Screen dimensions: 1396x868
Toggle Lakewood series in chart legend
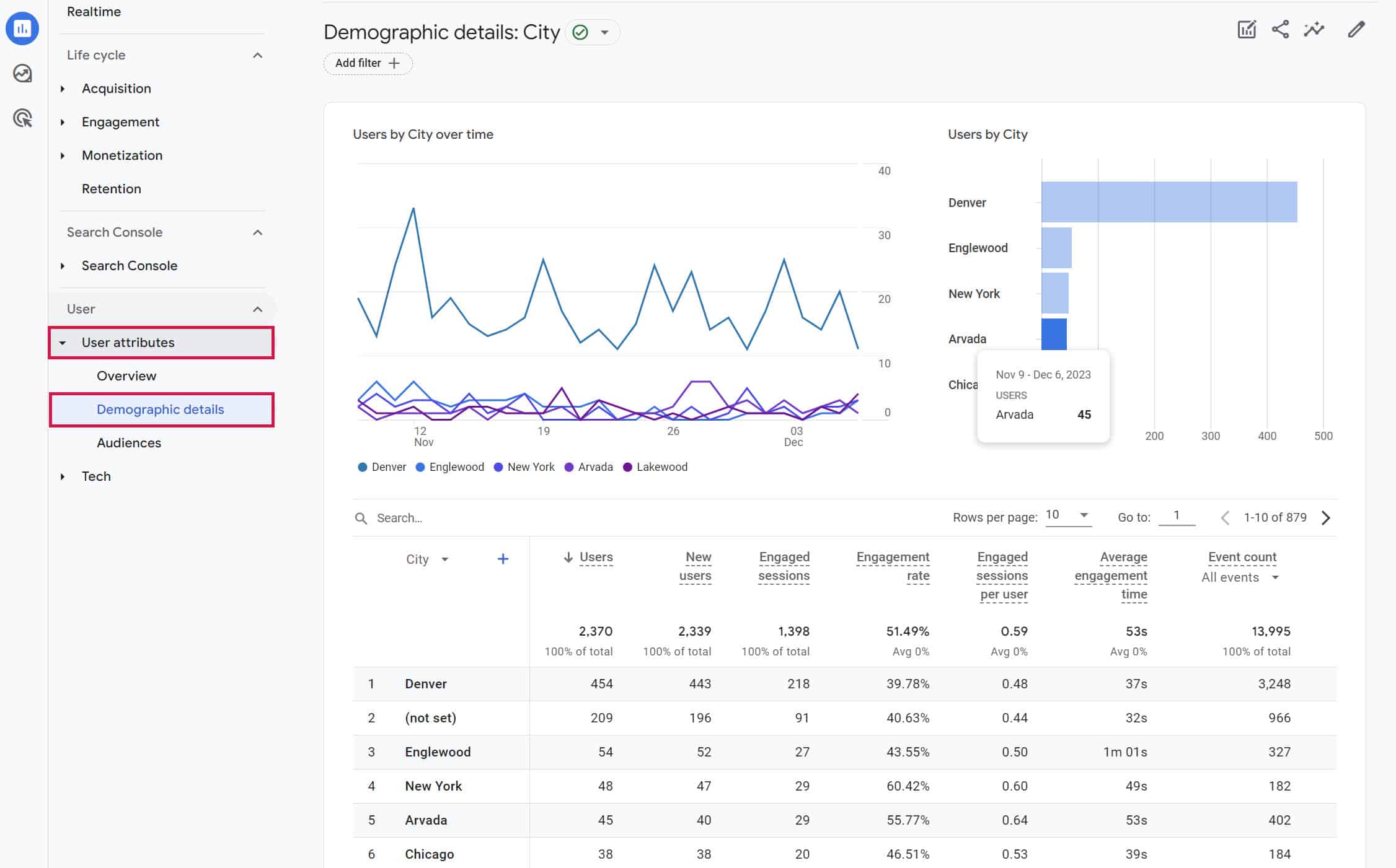click(655, 467)
